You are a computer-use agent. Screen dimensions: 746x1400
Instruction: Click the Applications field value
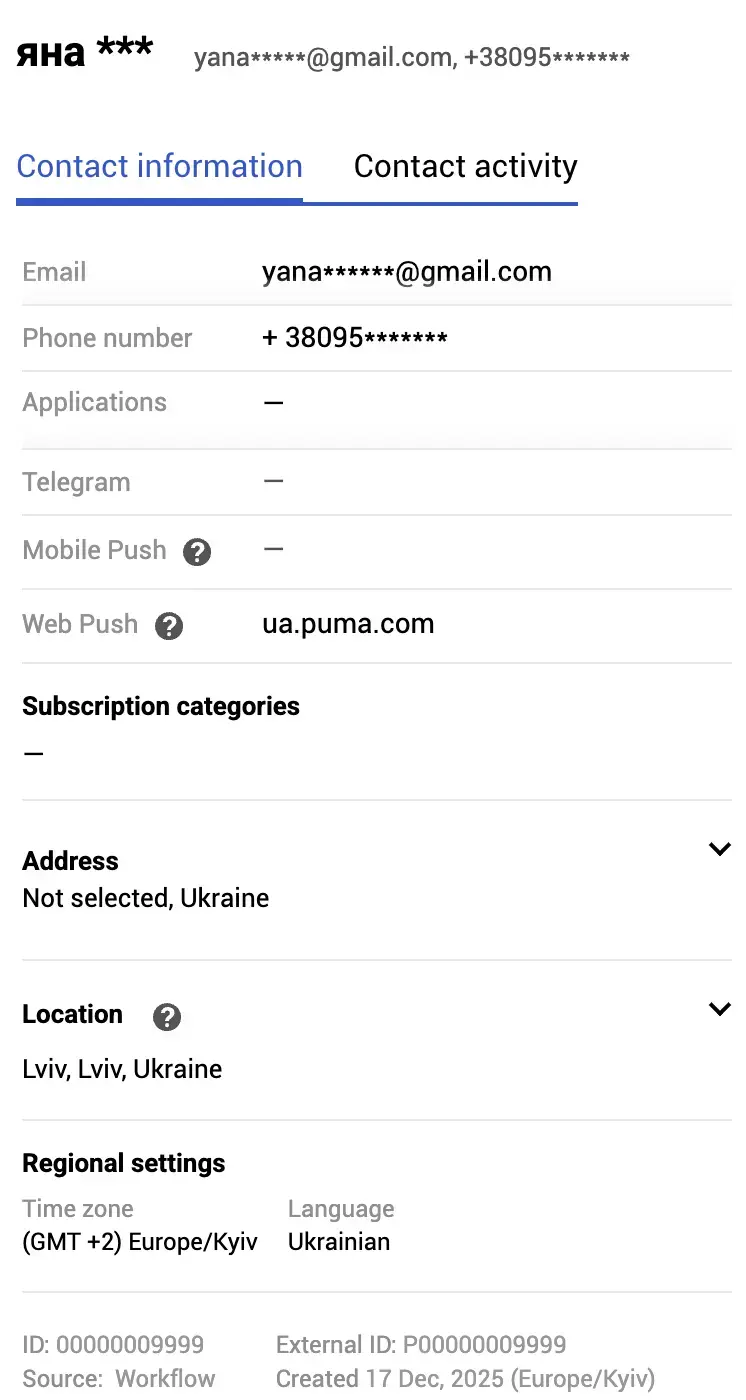273,402
